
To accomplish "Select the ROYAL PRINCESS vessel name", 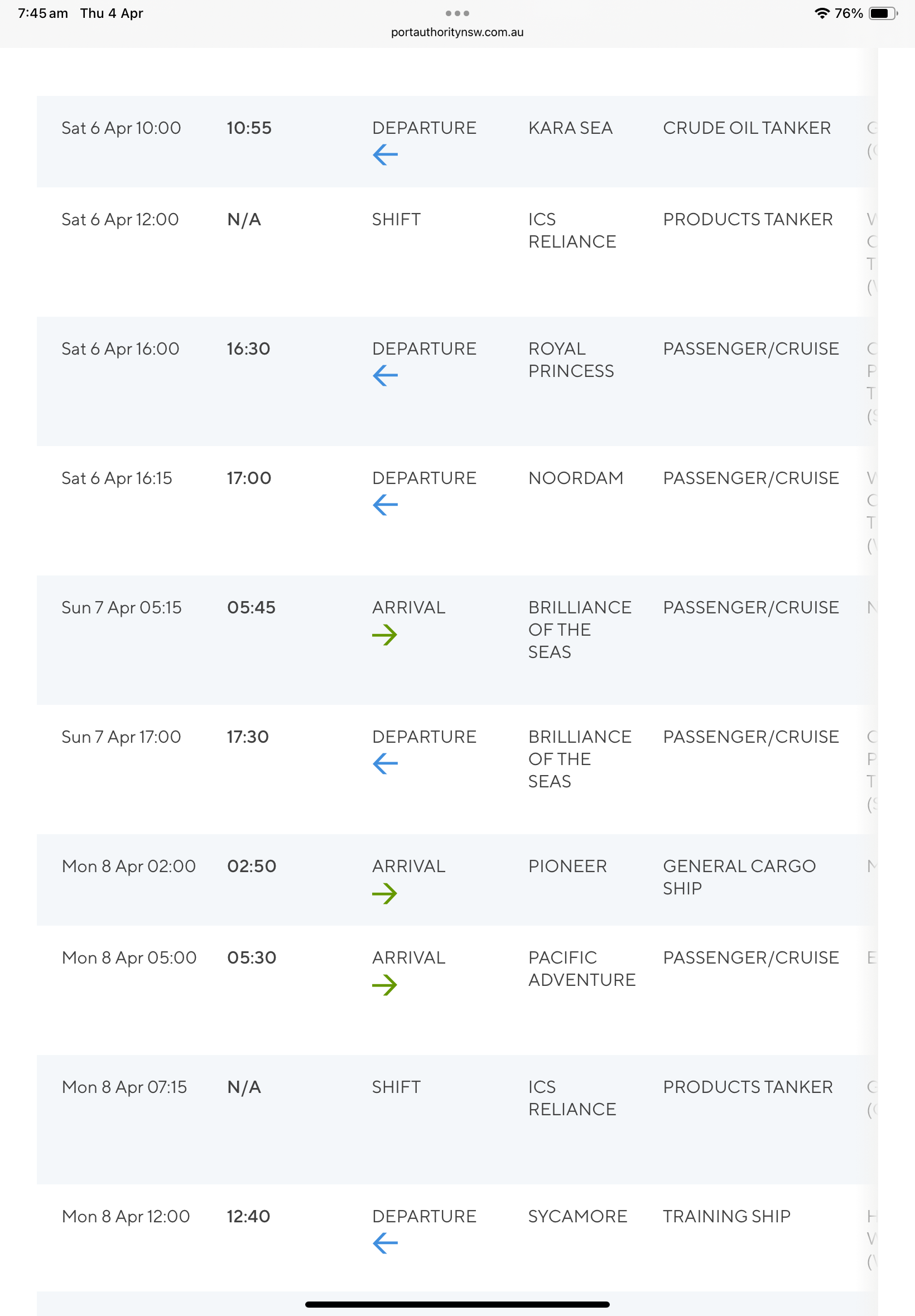I will coord(571,360).
